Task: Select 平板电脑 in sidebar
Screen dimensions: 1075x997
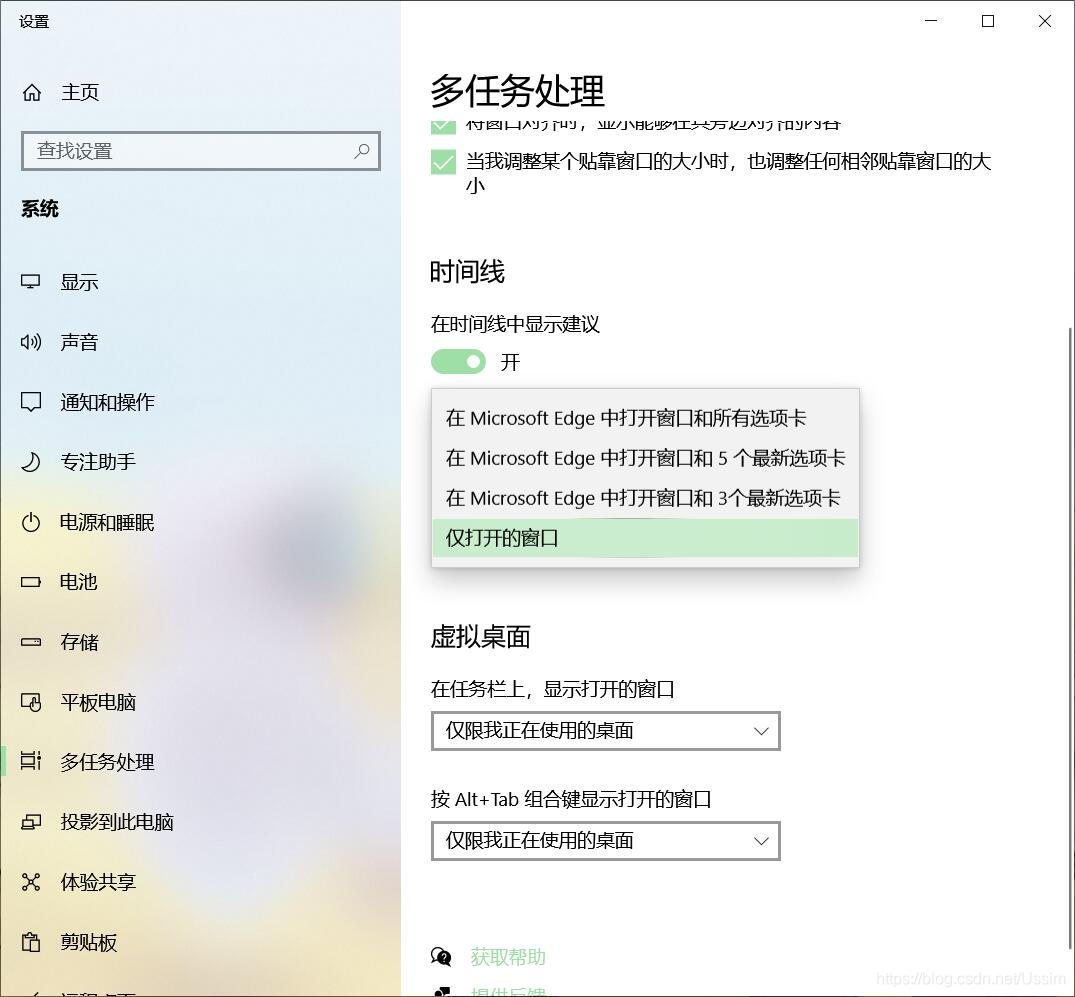Action: 98,702
